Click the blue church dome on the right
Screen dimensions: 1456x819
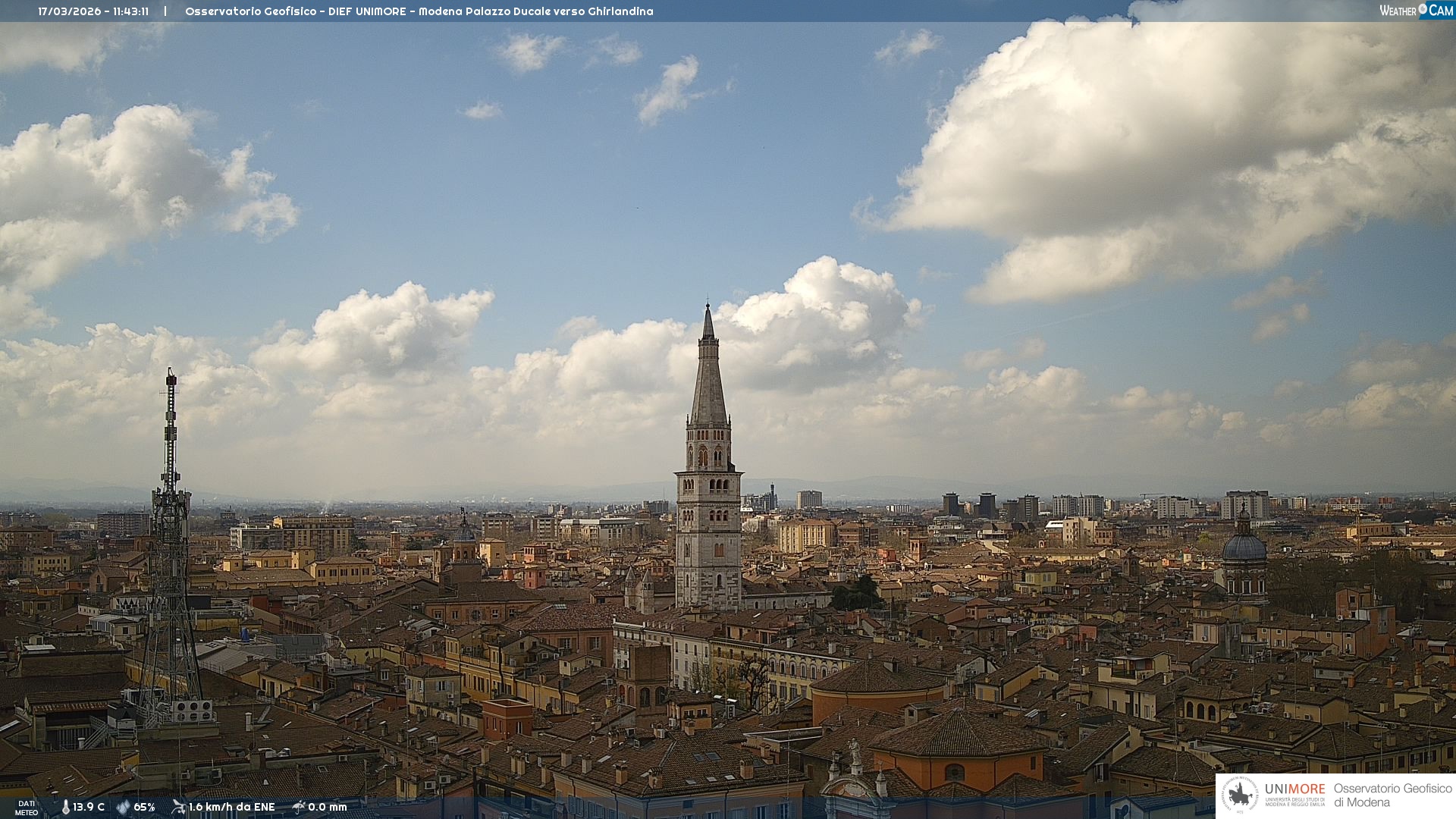tap(1244, 548)
